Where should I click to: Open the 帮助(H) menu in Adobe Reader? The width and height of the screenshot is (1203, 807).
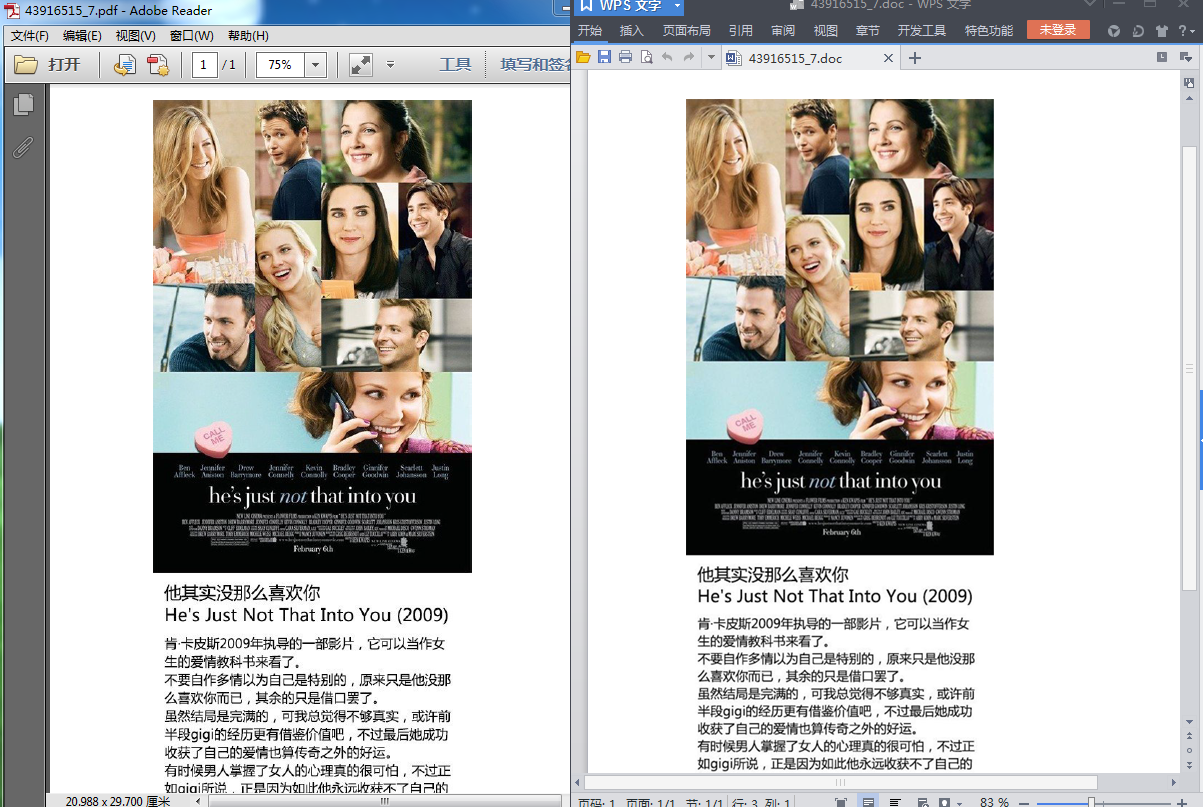(248, 36)
